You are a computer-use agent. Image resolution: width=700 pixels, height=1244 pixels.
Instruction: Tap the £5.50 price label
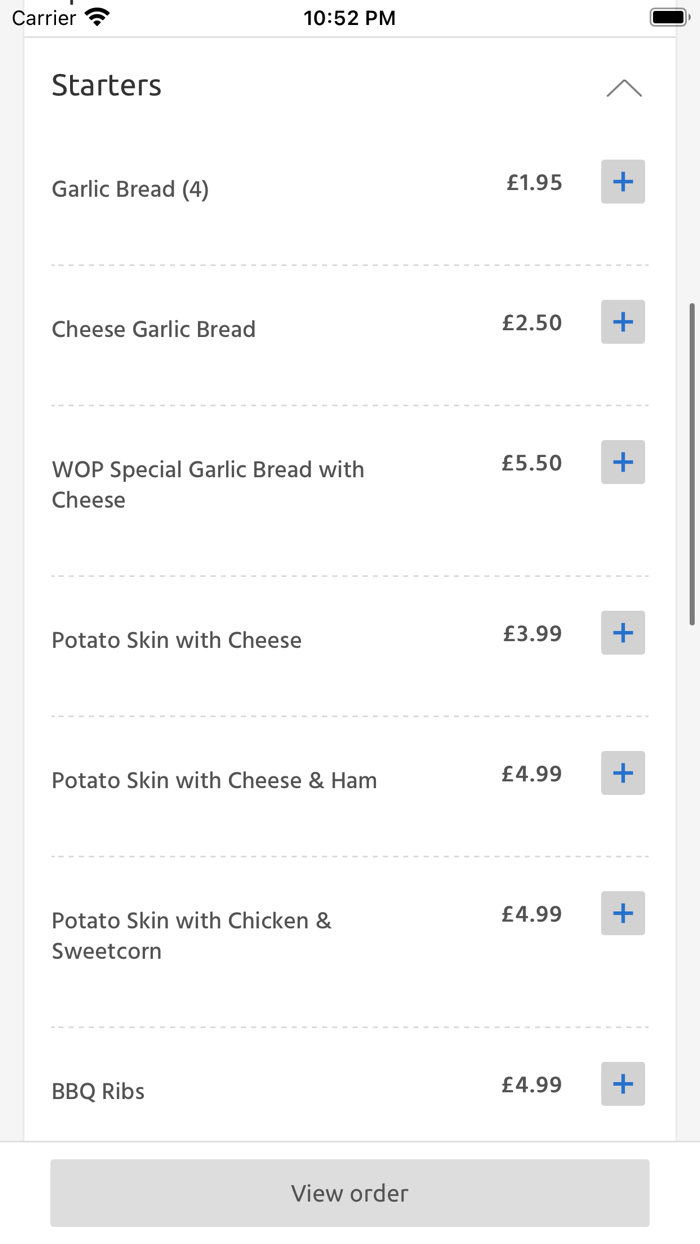(532, 462)
